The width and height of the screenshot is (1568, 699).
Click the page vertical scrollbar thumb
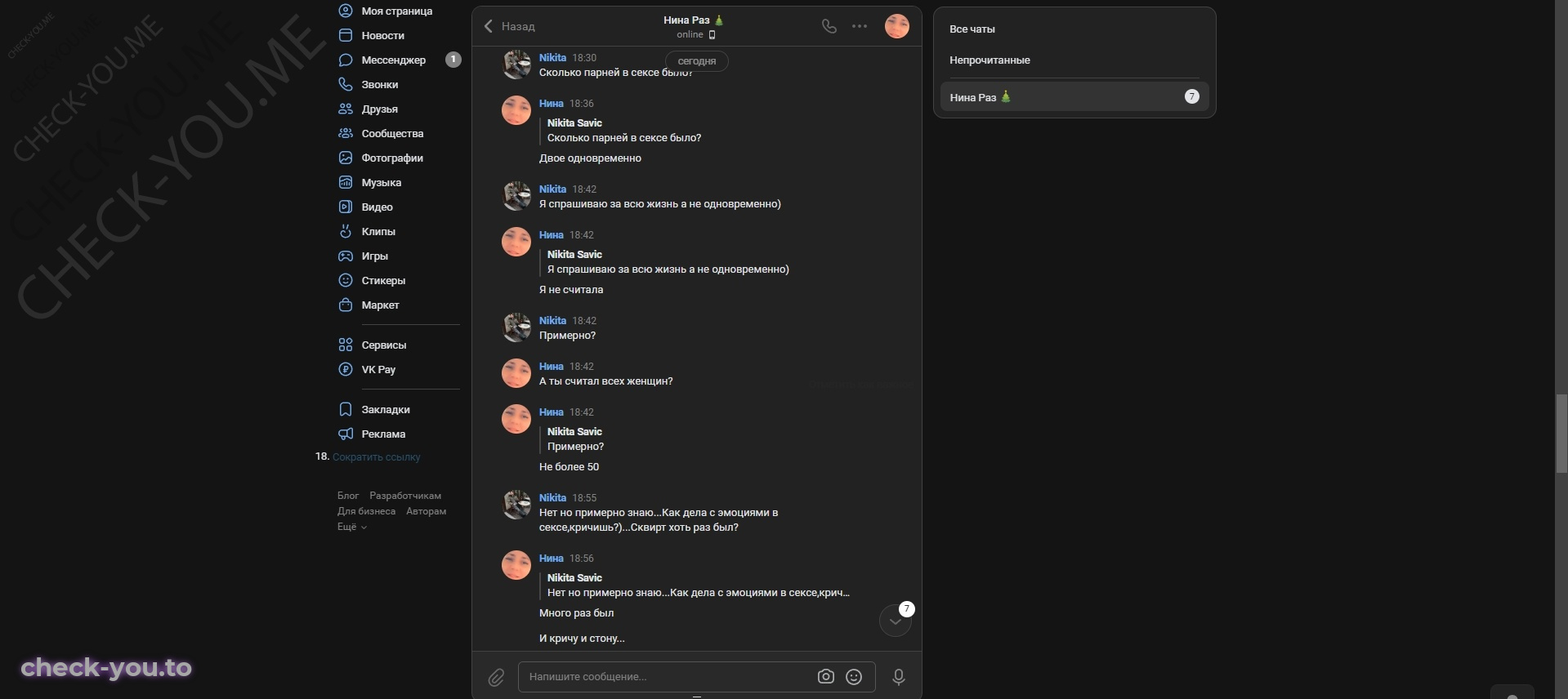coord(1561,433)
